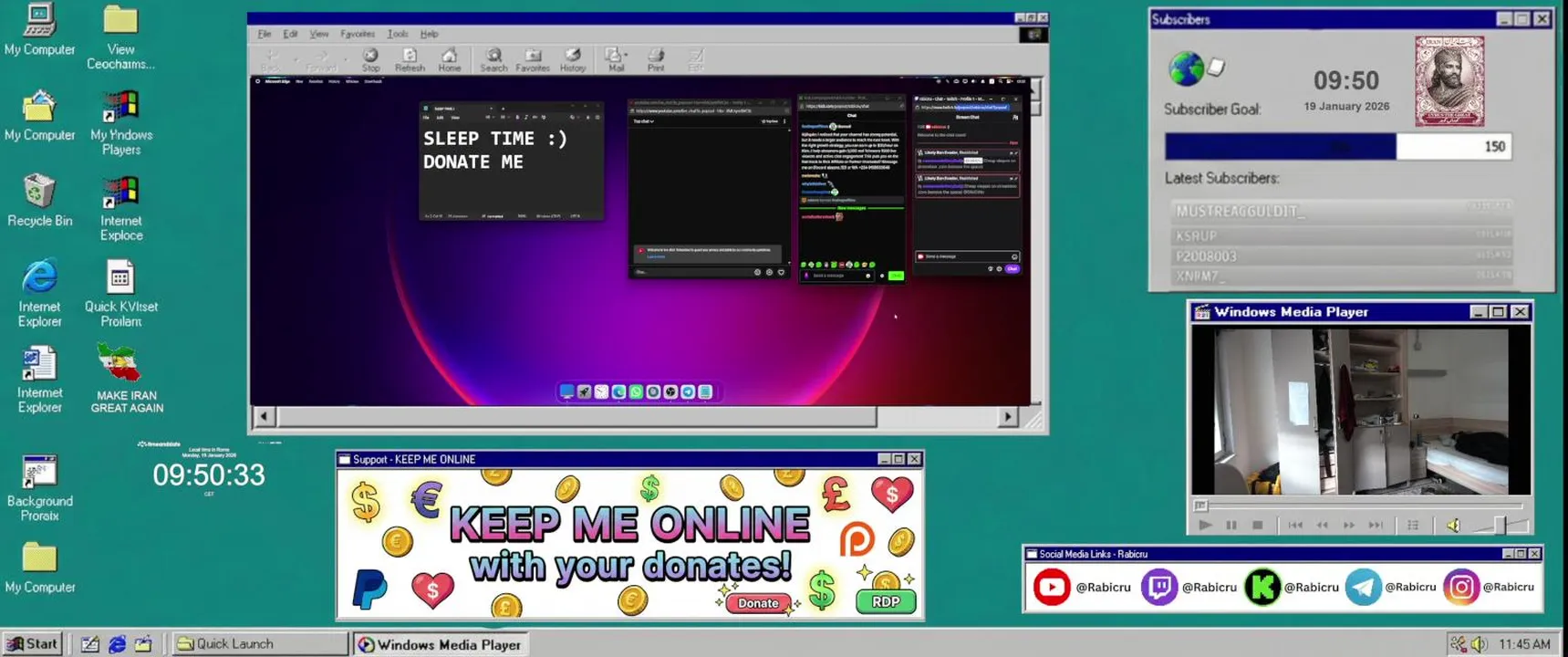Open the Favorites menu
This screenshot has height=657, width=1568.
(x=358, y=34)
